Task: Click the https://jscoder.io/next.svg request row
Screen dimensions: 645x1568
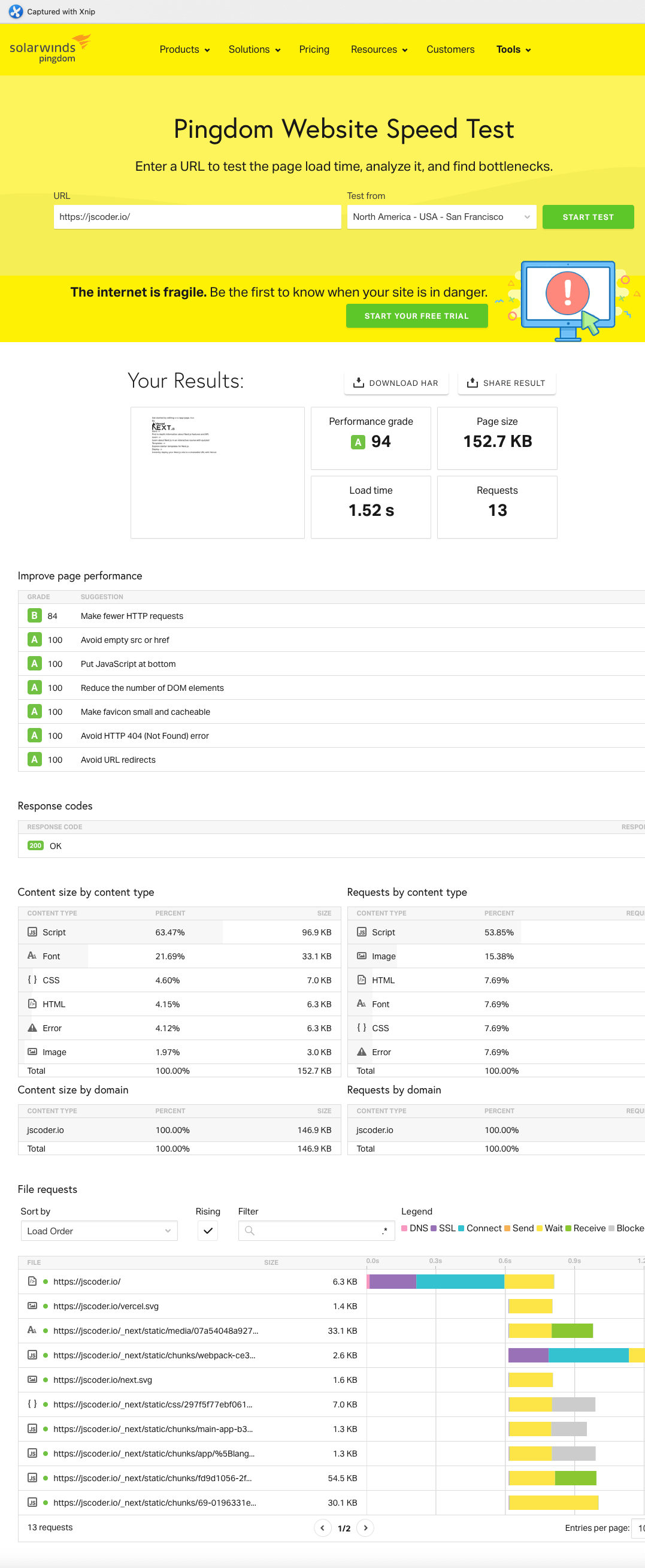Action: (x=332, y=1379)
